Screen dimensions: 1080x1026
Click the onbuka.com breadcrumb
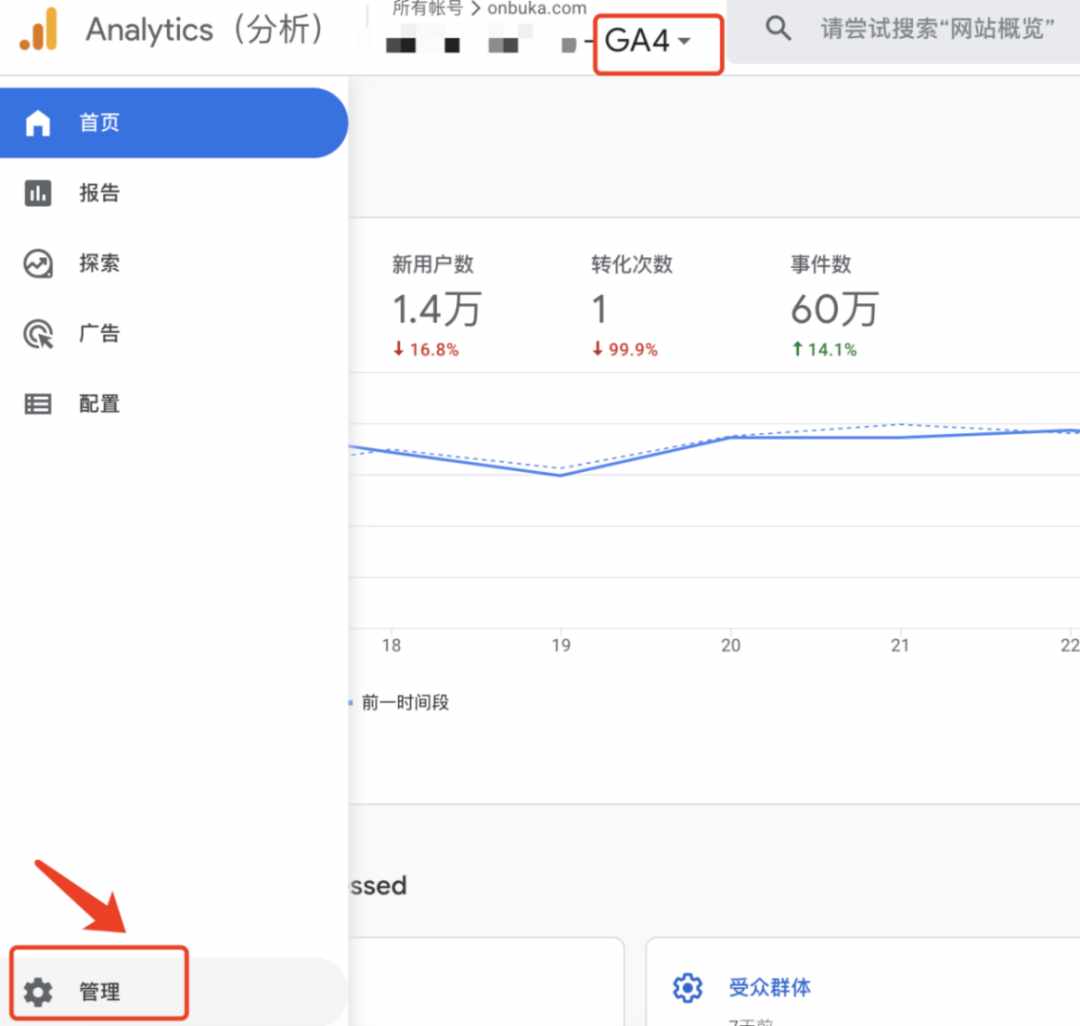[537, 8]
